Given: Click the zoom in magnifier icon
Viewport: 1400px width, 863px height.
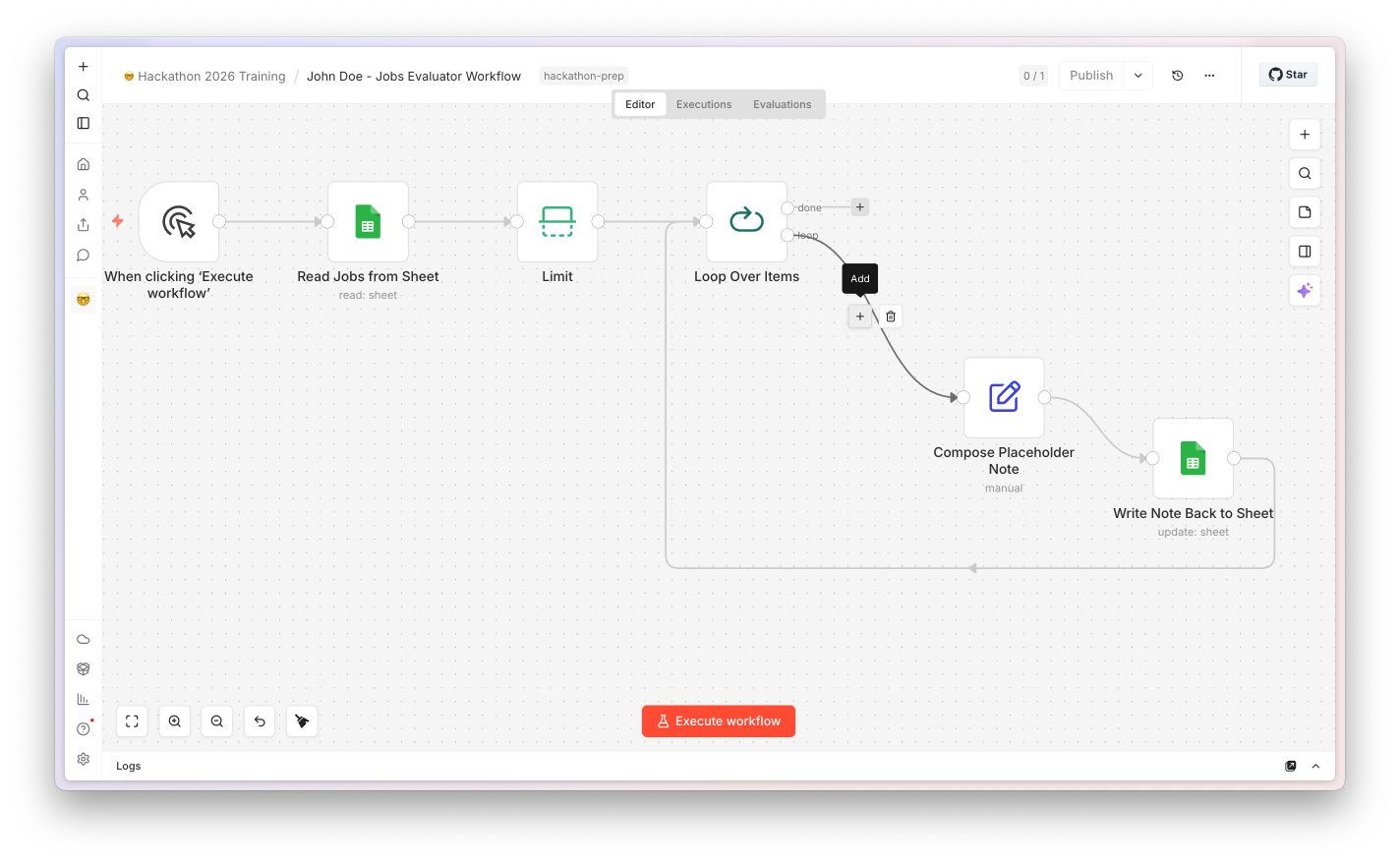Looking at the screenshot, I should point(175,721).
